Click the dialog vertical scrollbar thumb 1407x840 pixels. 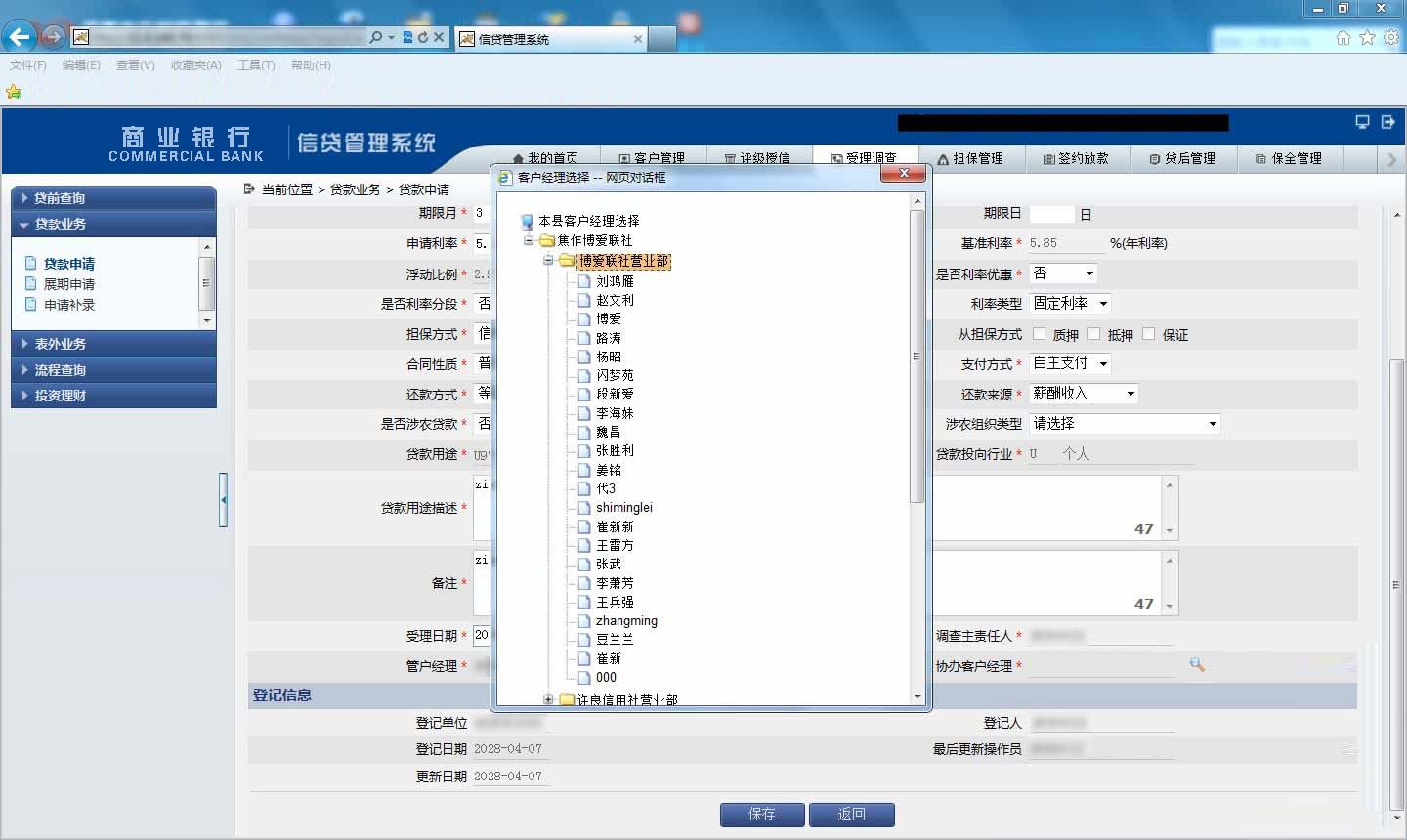(x=917, y=356)
